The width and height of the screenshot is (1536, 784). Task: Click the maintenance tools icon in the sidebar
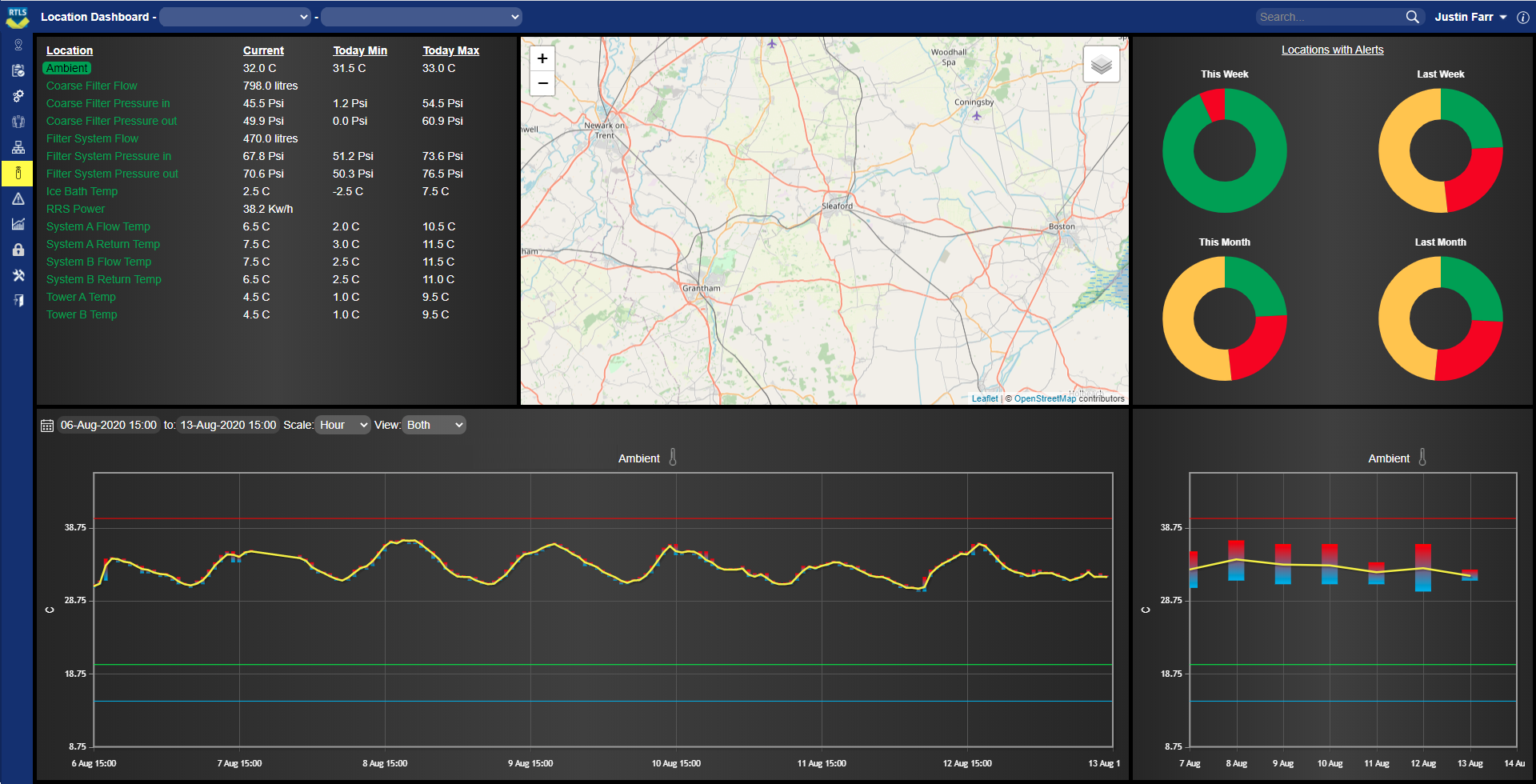[18, 275]
